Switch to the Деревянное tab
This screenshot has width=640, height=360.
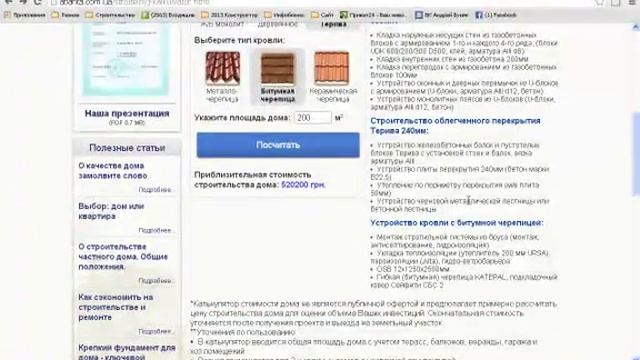[x=278, y=24]
